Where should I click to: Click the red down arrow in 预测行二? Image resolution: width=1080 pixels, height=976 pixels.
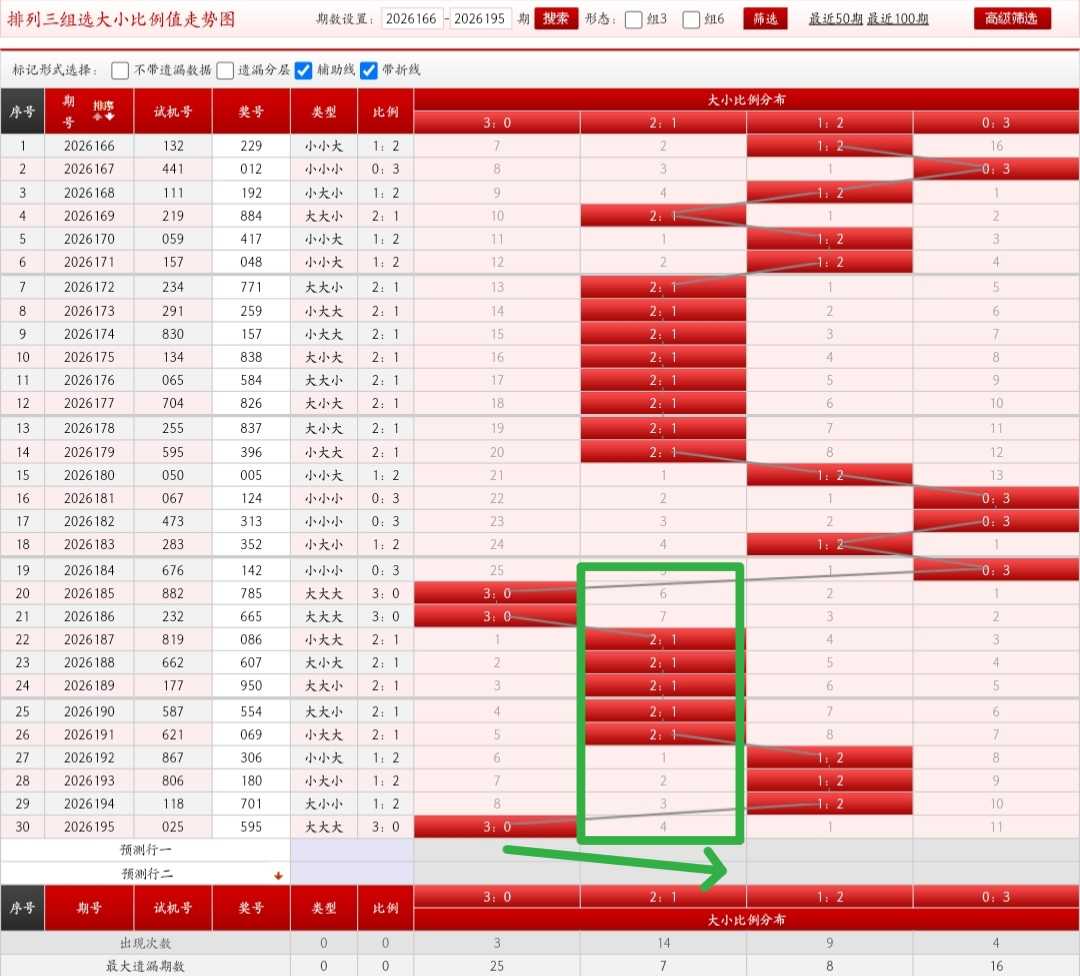tap(278, 875)
